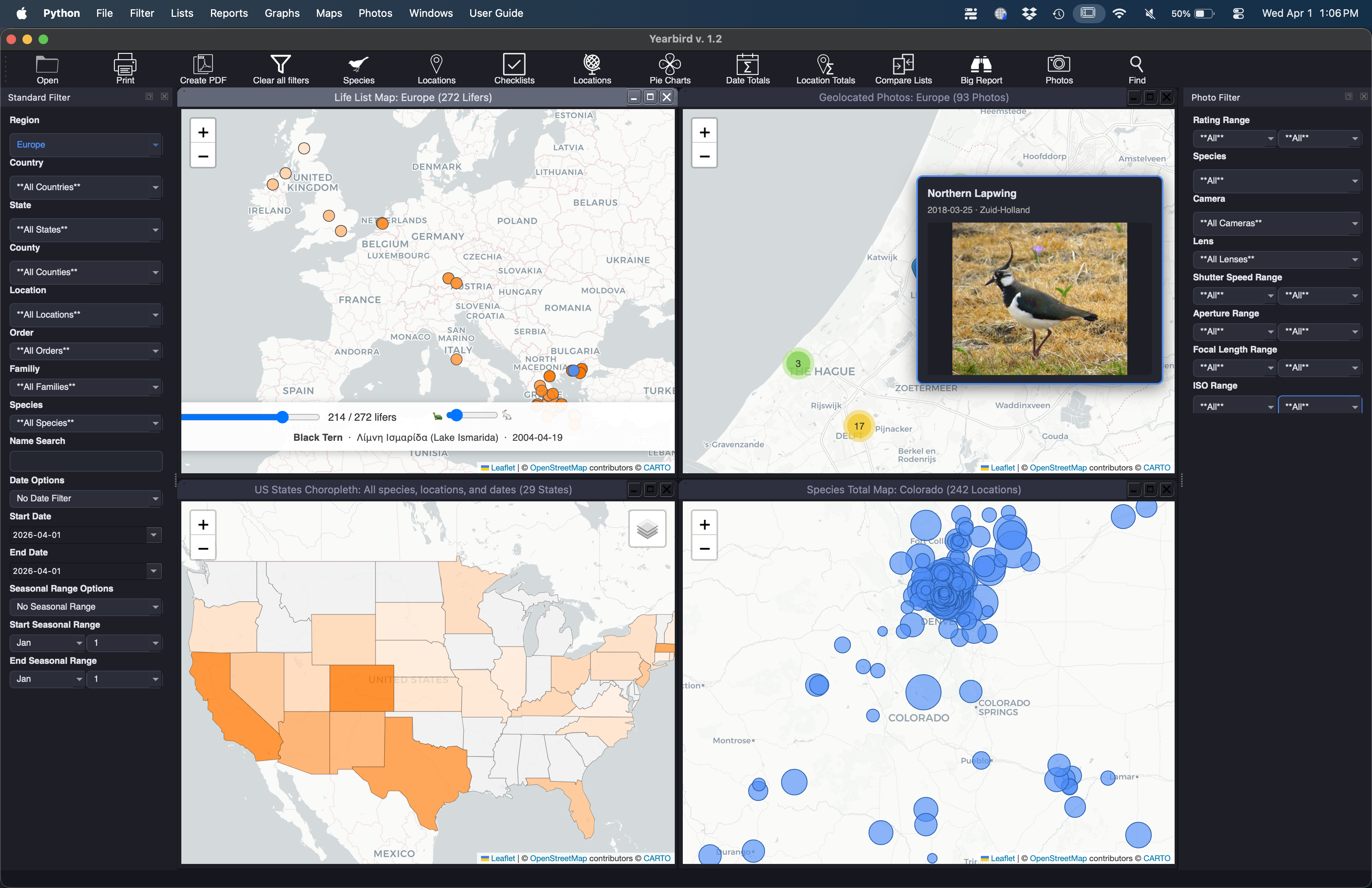
Task: Open the Species report icon
Action: click(x=358, y=69)
